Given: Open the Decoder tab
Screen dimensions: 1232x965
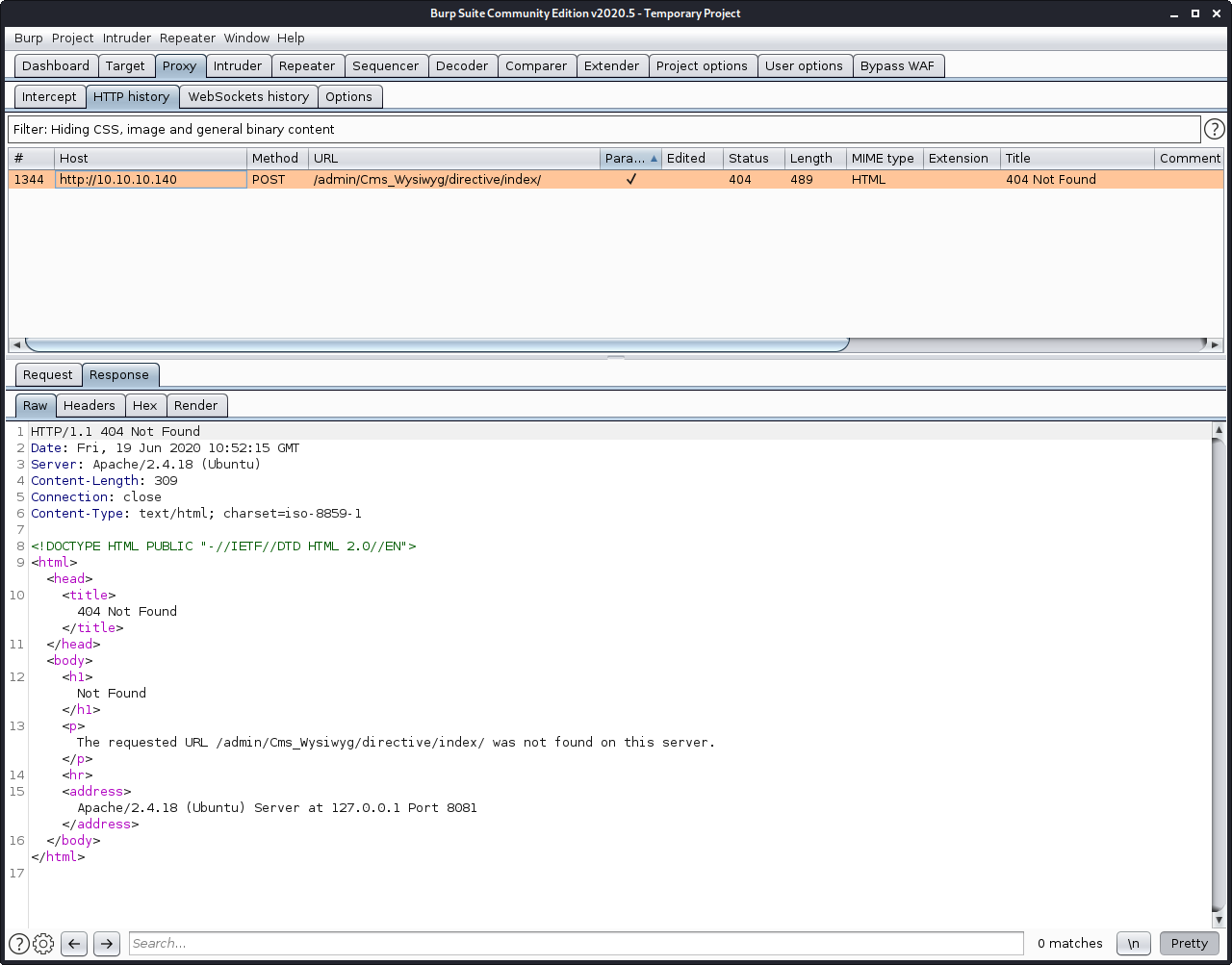Looking at the screenshot, I should 462,66.
